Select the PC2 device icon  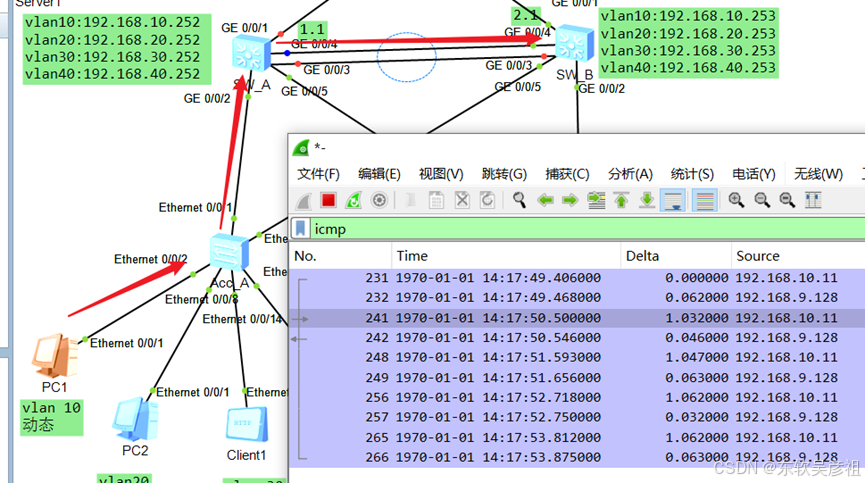click(135, 419)
